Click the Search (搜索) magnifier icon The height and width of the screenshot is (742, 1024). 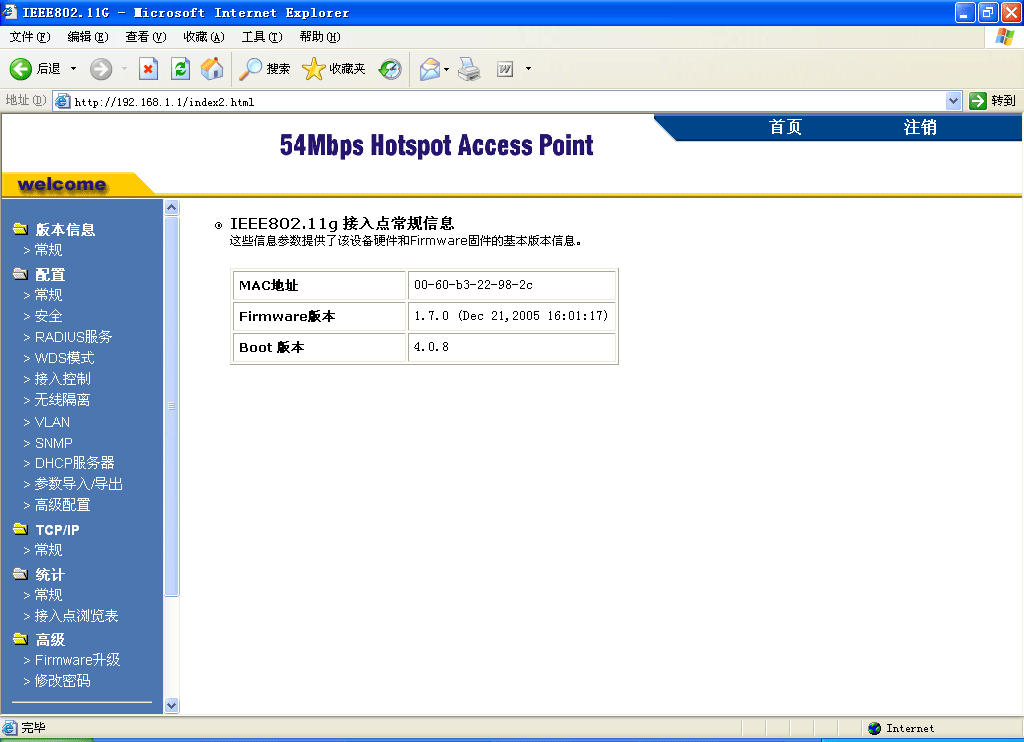point(250,69)
